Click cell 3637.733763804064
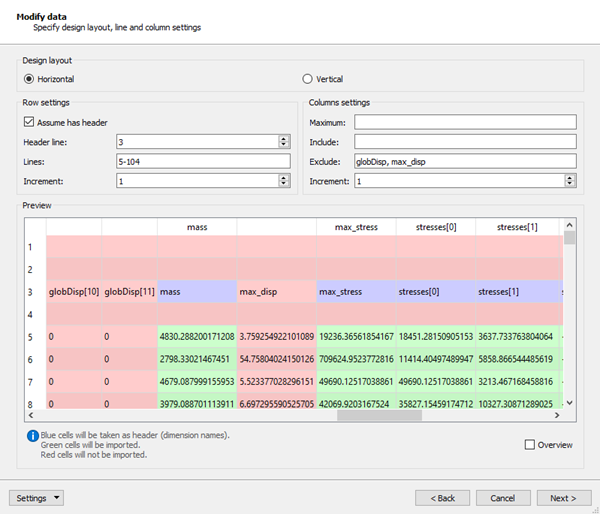This screenshot has width=600, height=514. [x=517, y=336]
